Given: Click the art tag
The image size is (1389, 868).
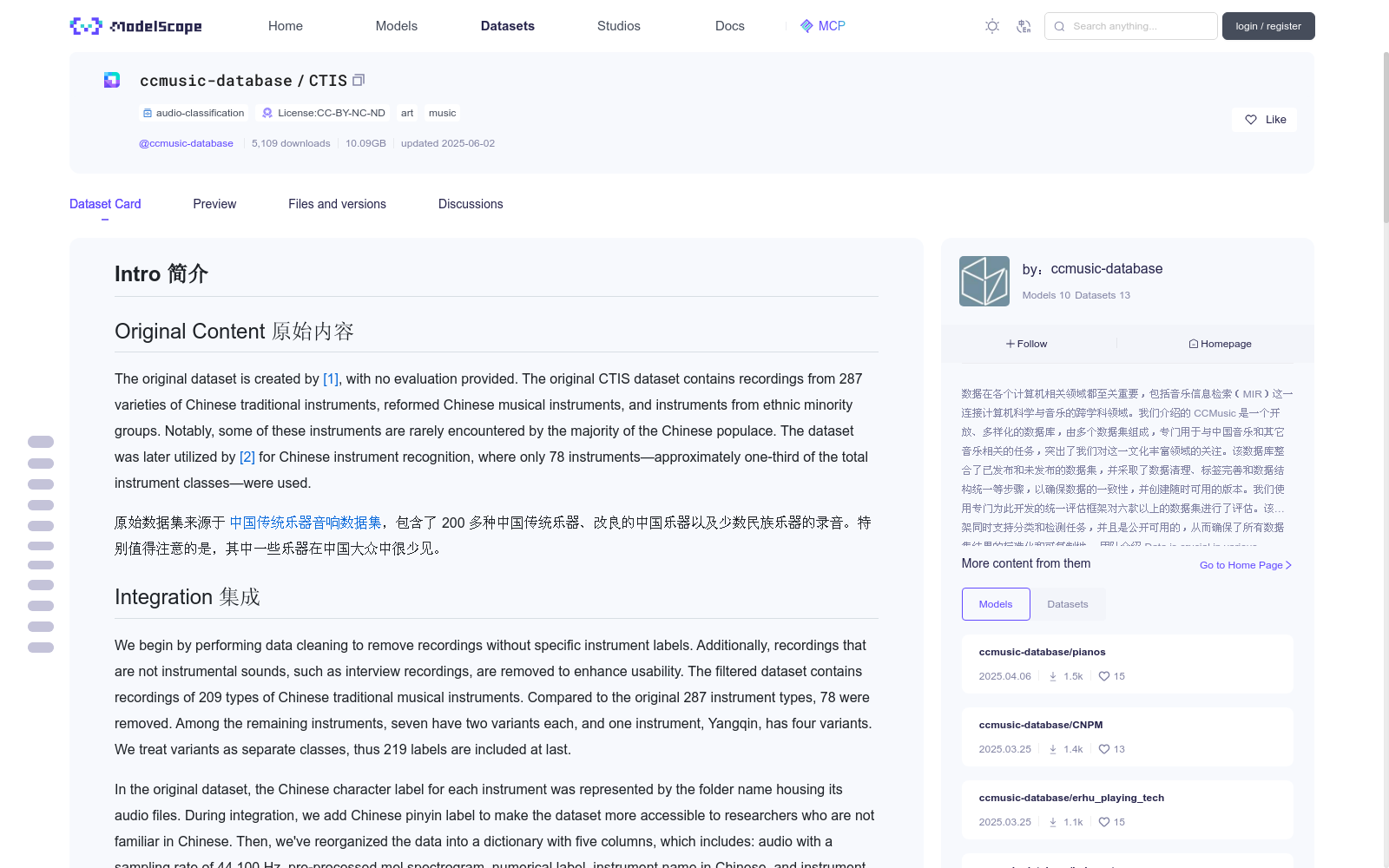Looking at the screenshot, I should [x=407, y=113].
